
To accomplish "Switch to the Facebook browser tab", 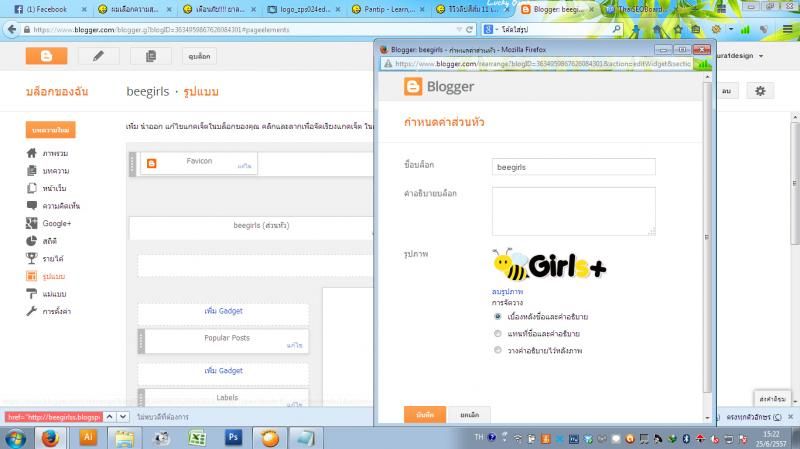I will [45, 9].
